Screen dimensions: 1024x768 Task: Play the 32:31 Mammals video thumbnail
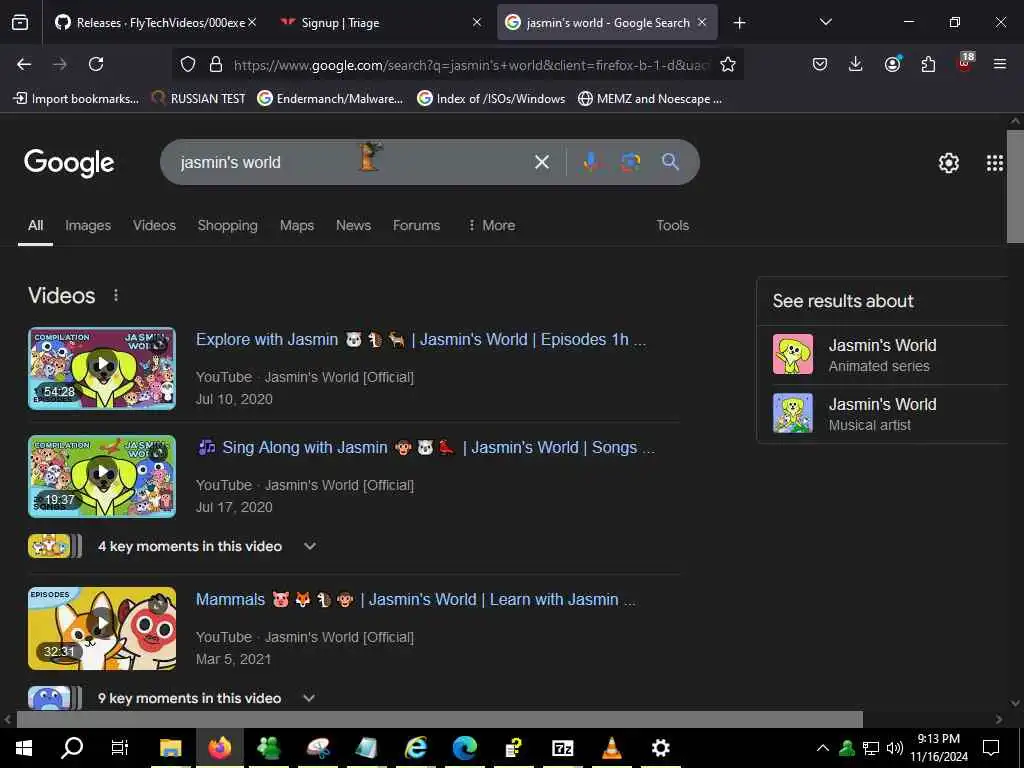[x=102, y=628]
